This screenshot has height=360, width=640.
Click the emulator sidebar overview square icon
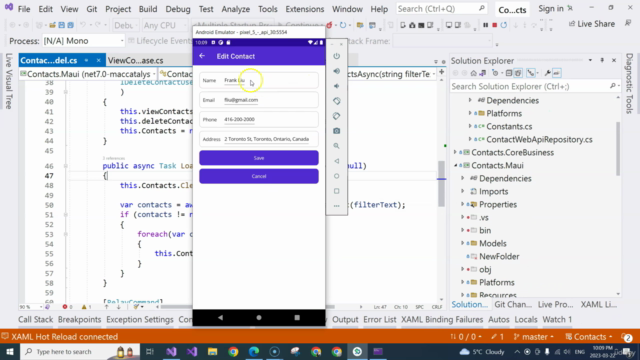click(x=336, y=191)
